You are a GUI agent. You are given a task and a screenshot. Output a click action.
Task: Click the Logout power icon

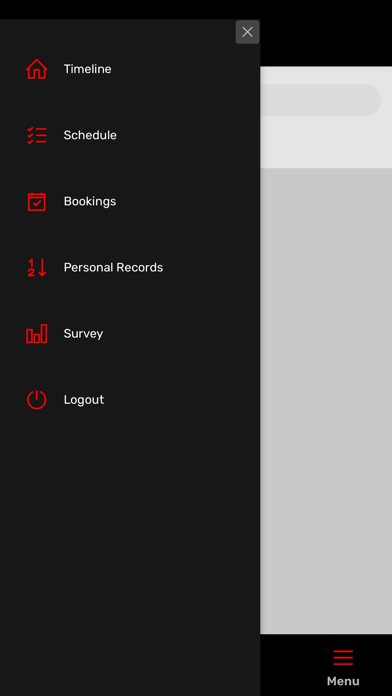pos(36,399)
